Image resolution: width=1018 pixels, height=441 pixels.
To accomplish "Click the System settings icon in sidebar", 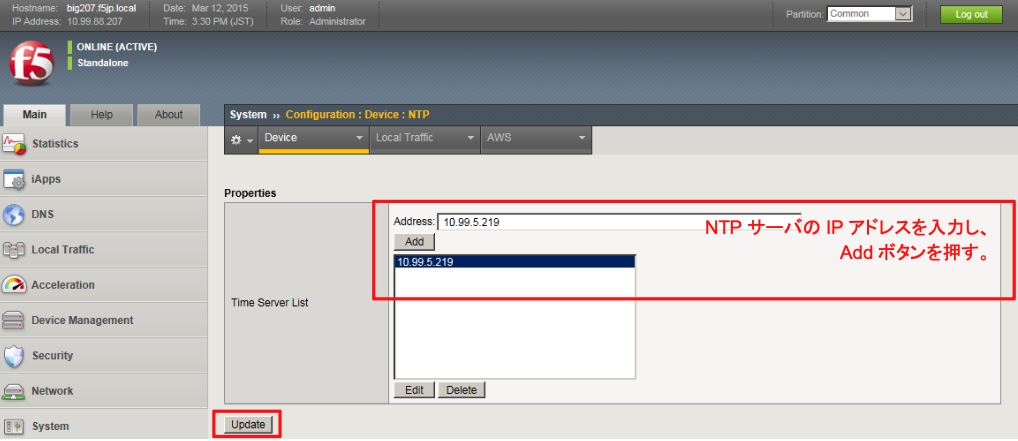I will pos(14,427).
